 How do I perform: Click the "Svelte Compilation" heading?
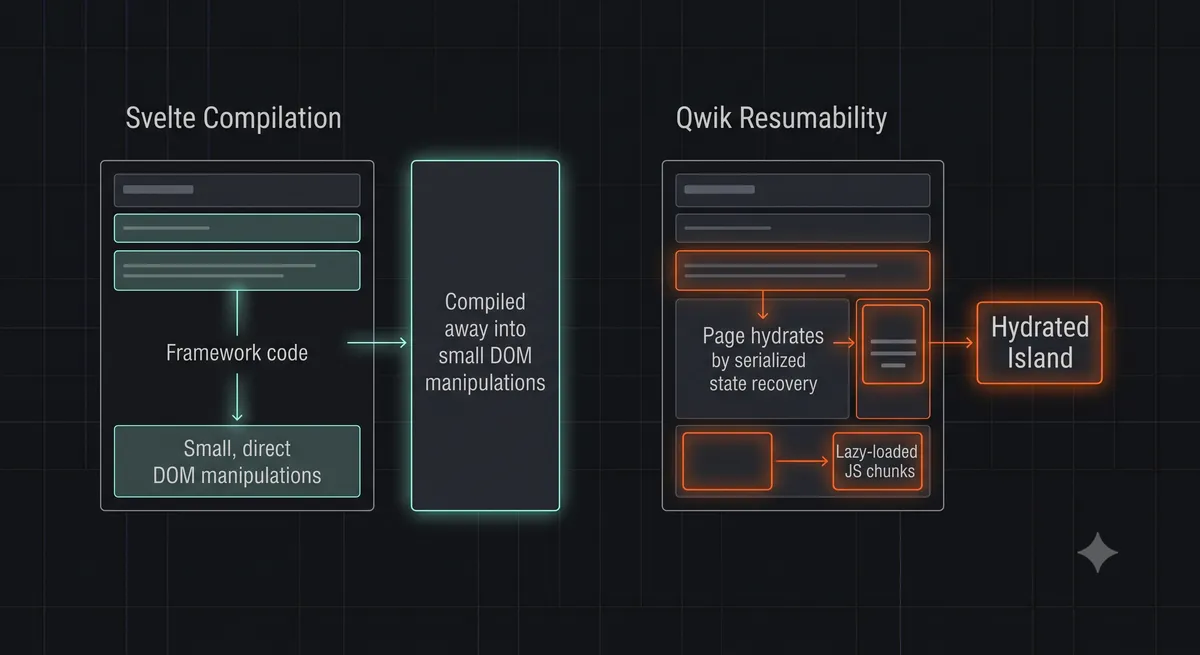[233, 118]
